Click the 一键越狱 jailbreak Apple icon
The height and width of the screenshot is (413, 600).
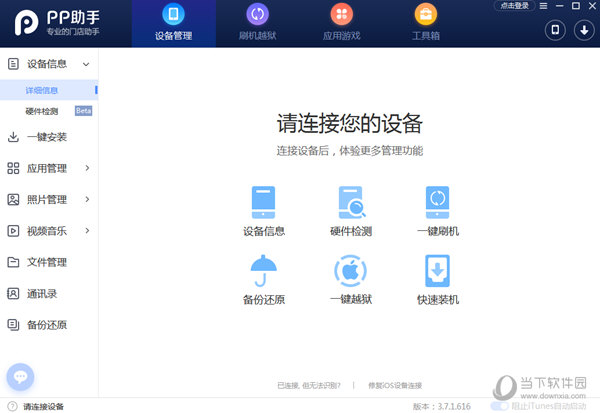point(351,271)
